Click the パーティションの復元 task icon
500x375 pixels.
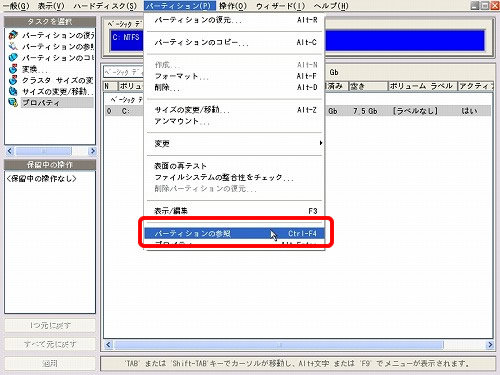(x=13, y=35)
